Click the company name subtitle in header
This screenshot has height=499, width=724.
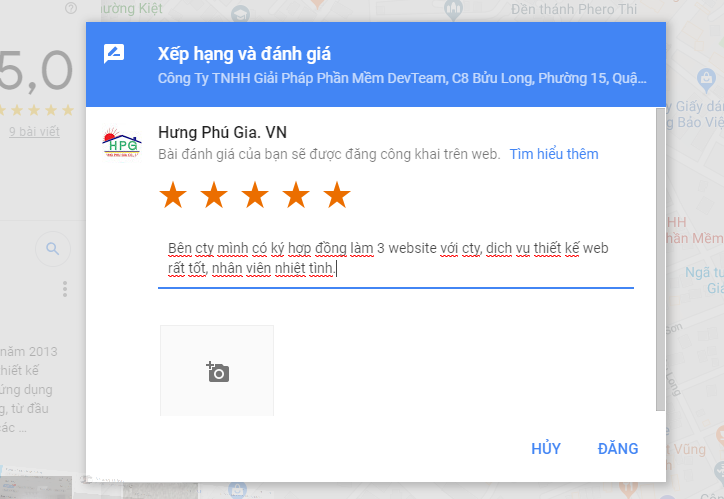coord(402,78)
